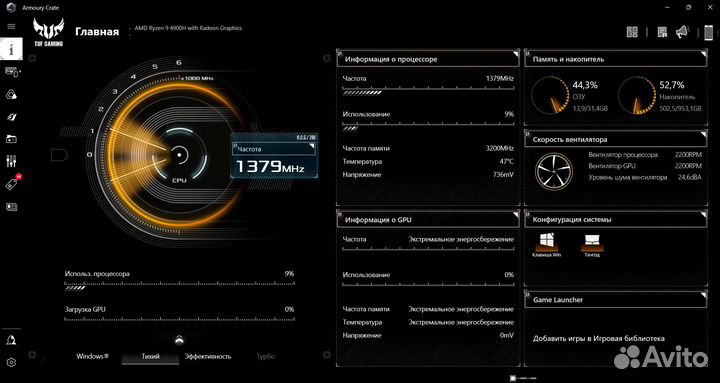Expand corner arrow of Информация о GPU panel

click(x=516, y=215)
